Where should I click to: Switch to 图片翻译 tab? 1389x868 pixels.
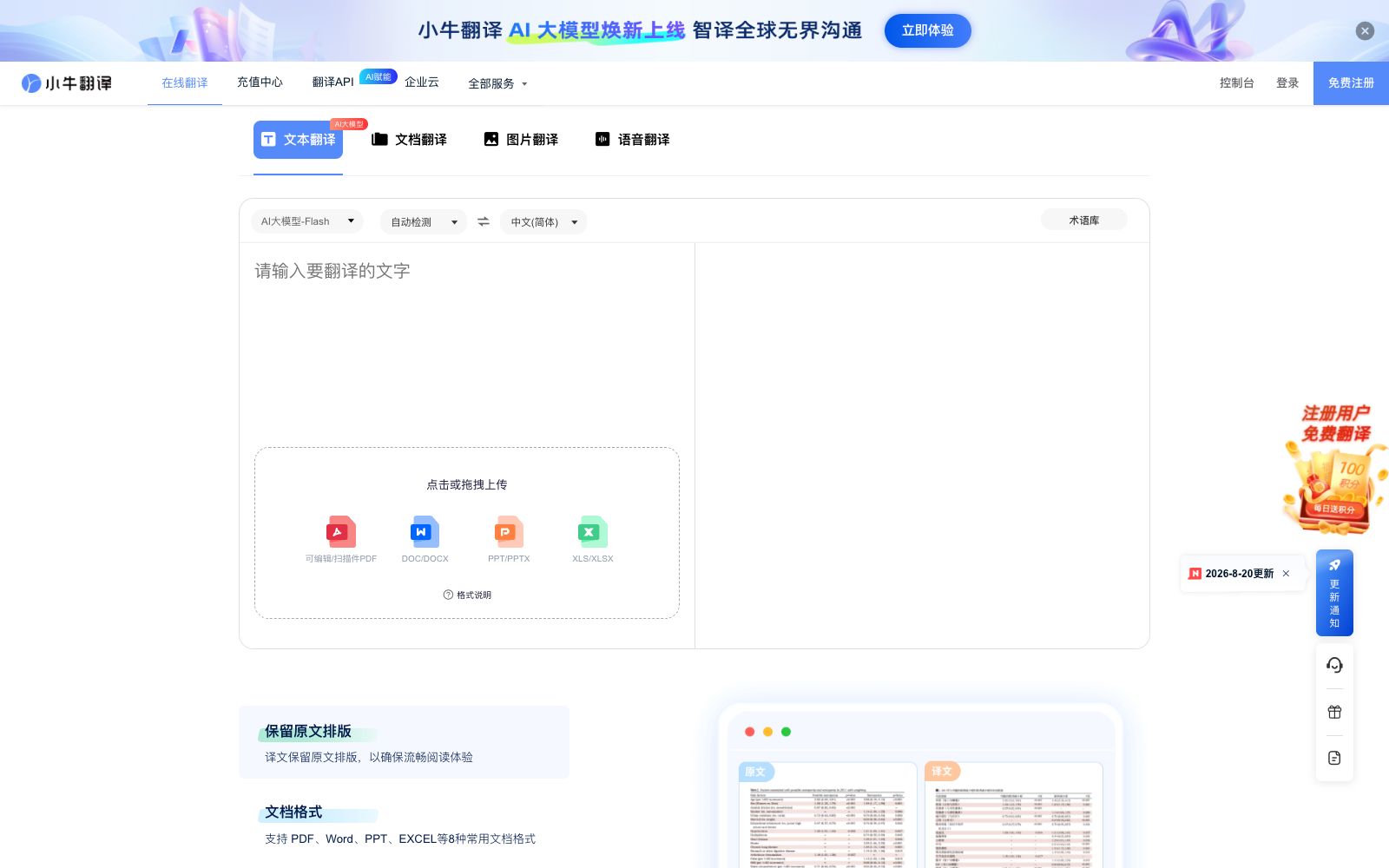click(521, 140)
